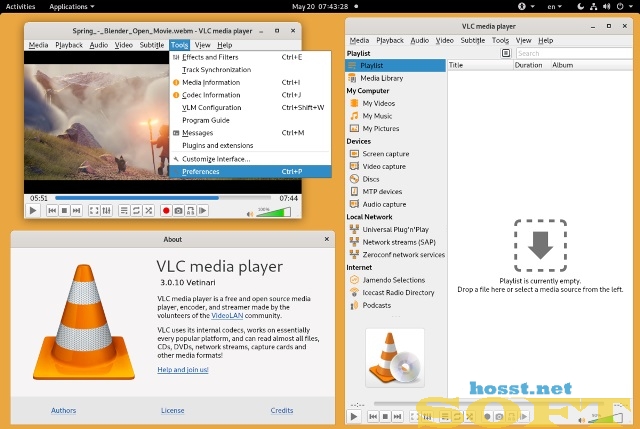Select Video capture device
640x429 pixels.
click(x=396, y=167)
